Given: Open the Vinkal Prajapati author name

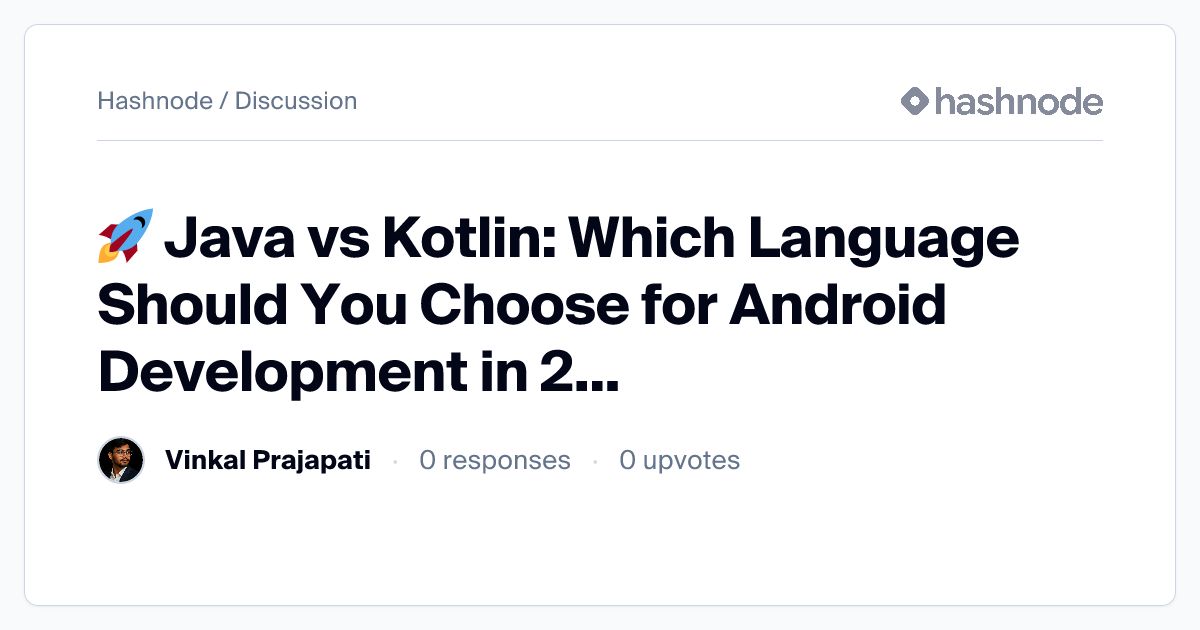Looking at the screenshot, I should click(268, 460).
